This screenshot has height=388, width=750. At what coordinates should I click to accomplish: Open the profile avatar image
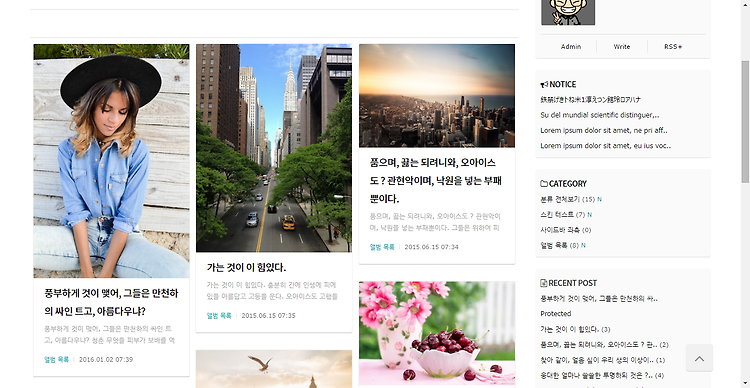coord(568,12)
